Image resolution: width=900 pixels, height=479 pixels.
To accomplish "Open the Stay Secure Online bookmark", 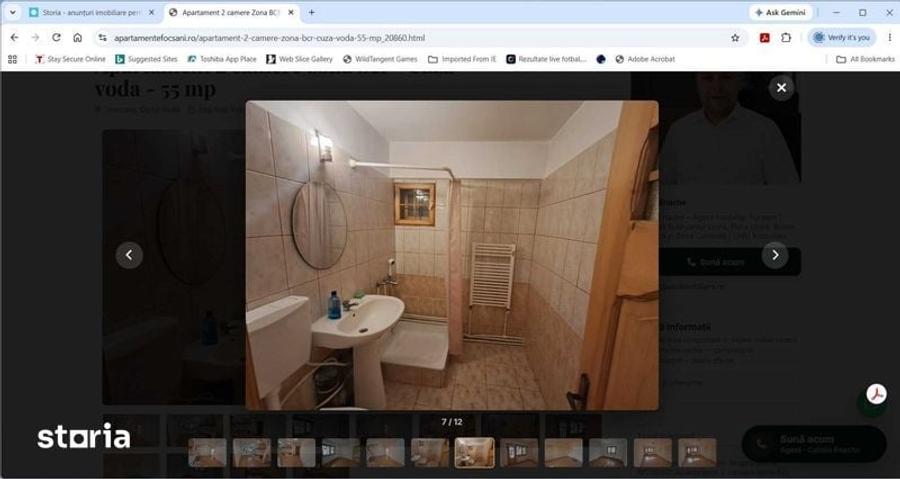I will click(71, 59).
